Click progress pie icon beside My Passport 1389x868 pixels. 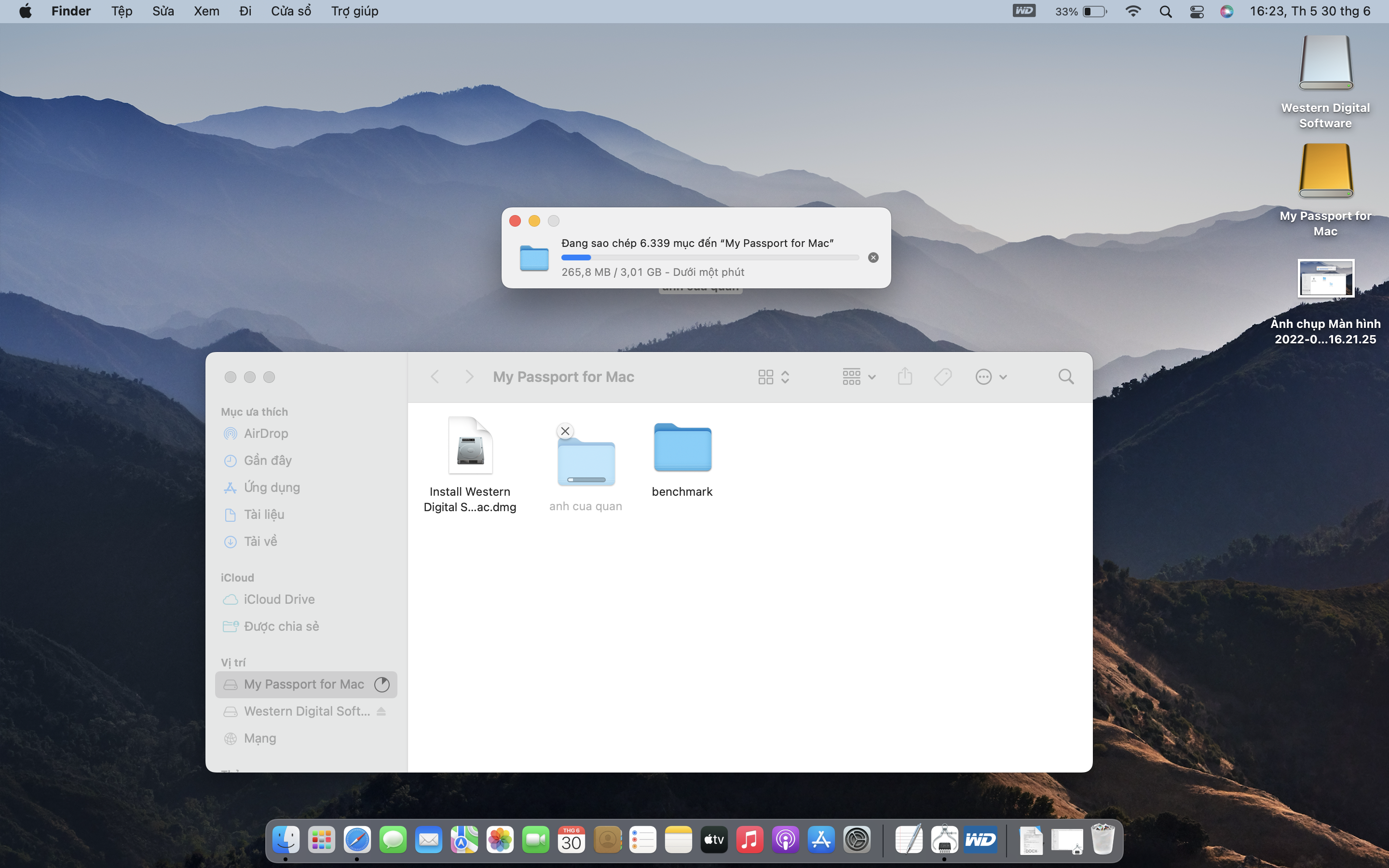pyautogui.click(x=381, y=684)
